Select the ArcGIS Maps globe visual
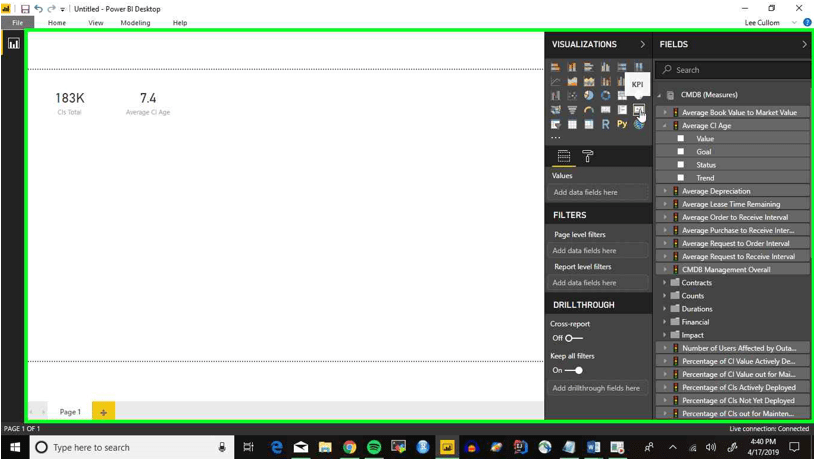The width and height of the screenshot is (816, 460). tap(639, 124)
